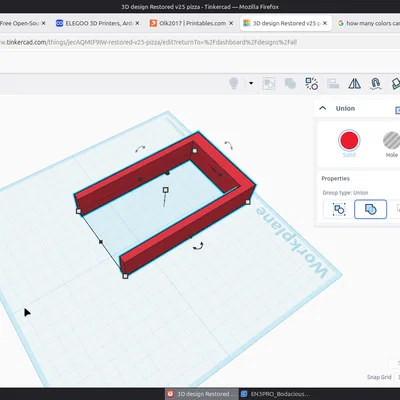Click the Mirror toolbar icon
The height and width of the screenshot is (400, 400).
[354, 84]
